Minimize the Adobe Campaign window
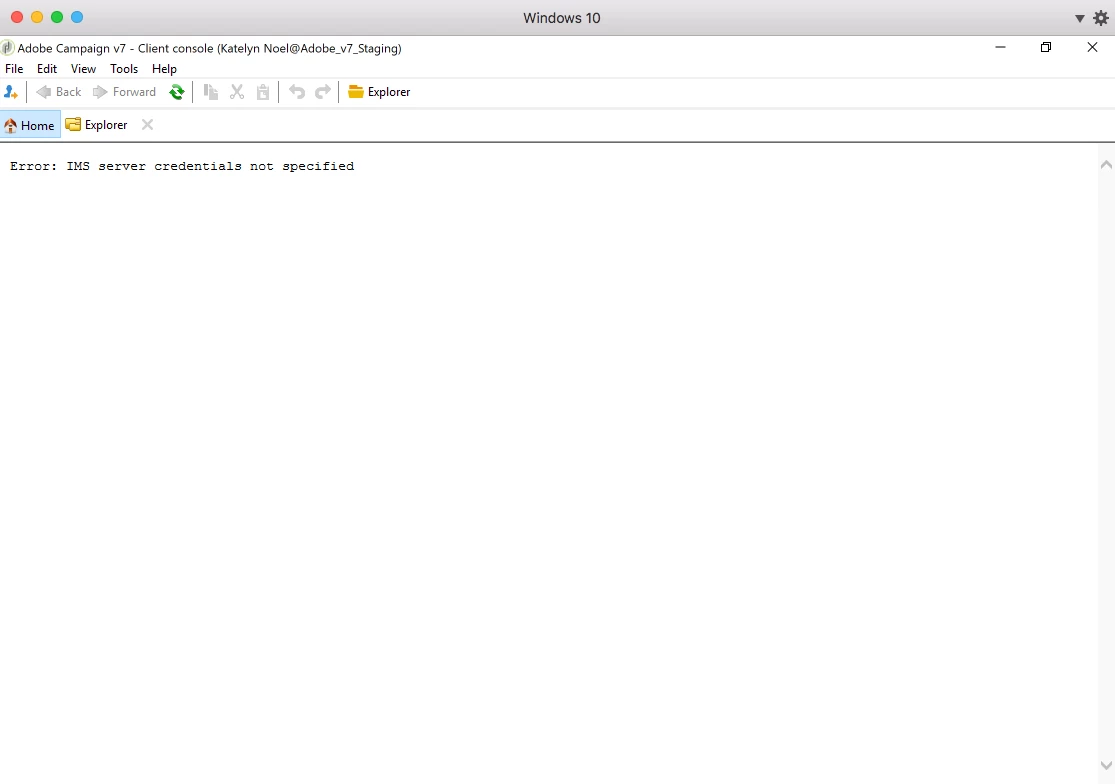The height and width of the screenshot is (784, 1115). 1000,48
